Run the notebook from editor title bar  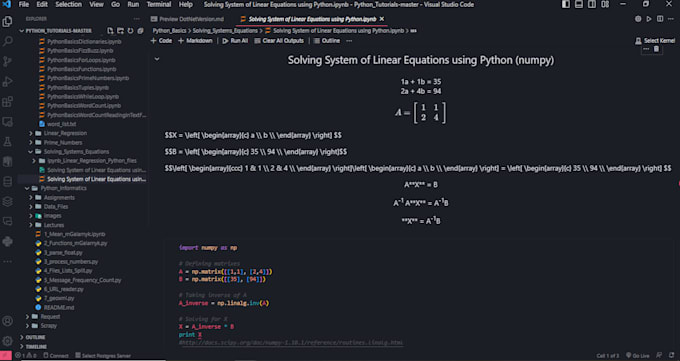649,19
